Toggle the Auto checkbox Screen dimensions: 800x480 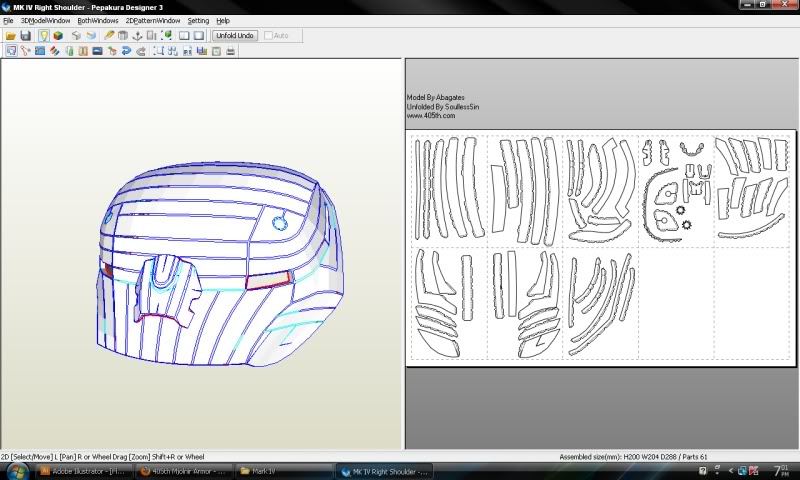coord(268,36)
